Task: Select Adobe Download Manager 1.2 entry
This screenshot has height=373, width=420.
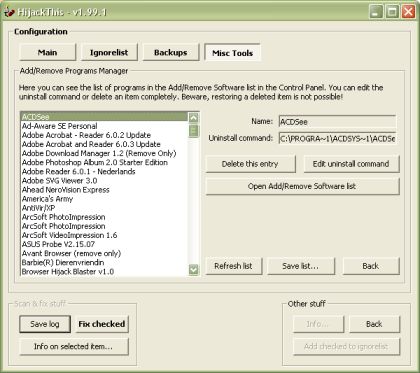Action: pos(104,153)
